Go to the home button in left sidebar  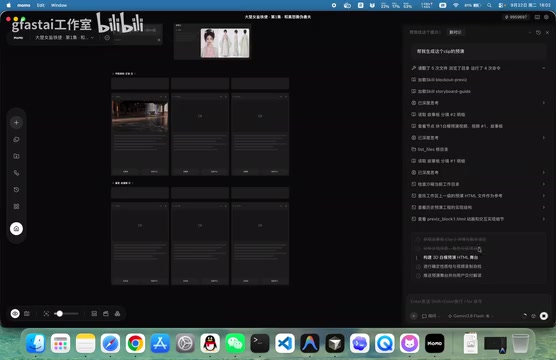tap(16, 228)
